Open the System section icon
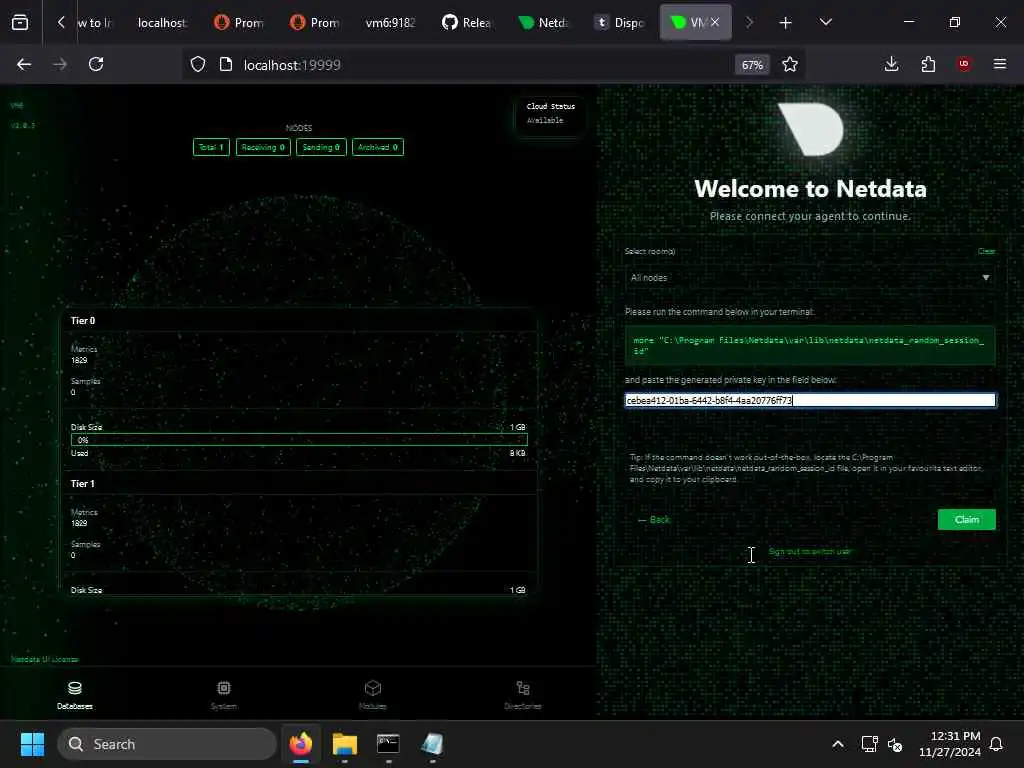The image size is (1024, 768). tap(224, 688)
